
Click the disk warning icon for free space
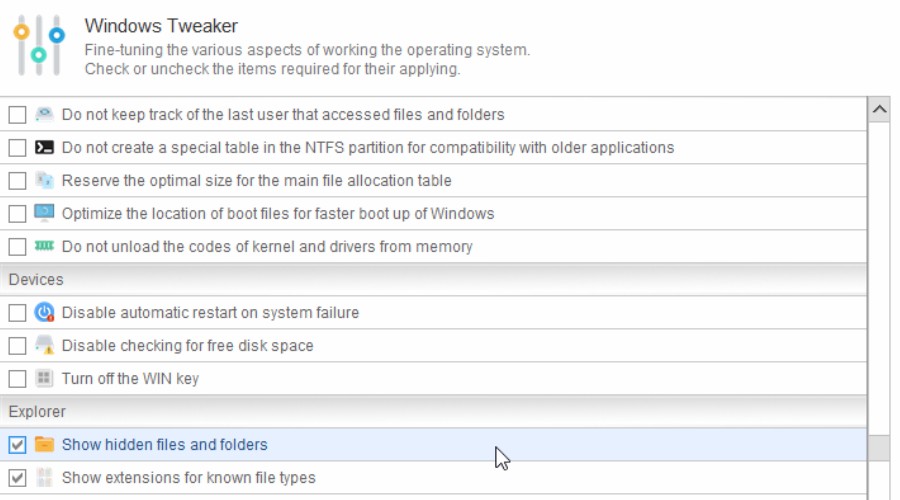(x=44, y=345)
